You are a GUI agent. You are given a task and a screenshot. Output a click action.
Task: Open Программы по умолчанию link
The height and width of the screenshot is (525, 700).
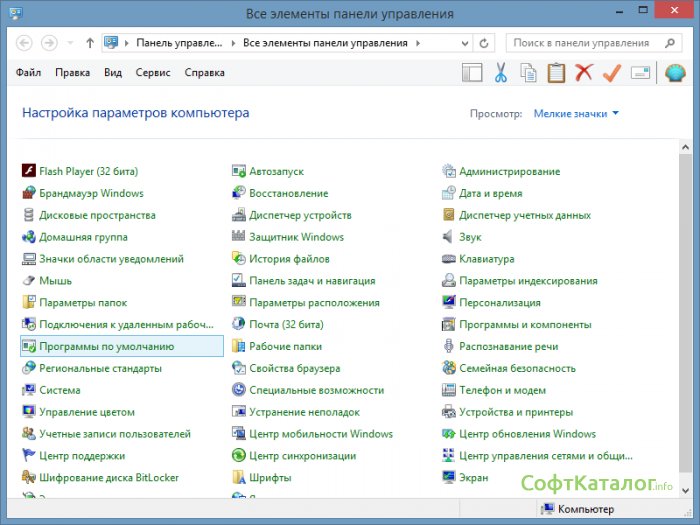click(x=106, y=347)
